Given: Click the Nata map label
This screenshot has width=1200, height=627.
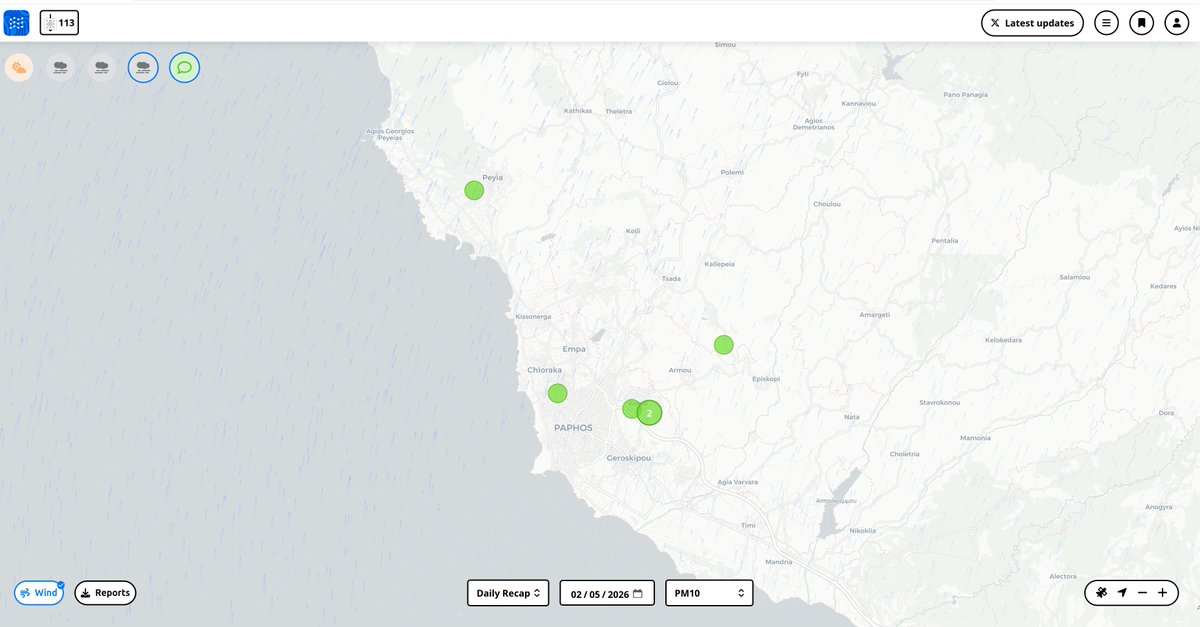Looking at the screenshot, I should pos(852,416).
